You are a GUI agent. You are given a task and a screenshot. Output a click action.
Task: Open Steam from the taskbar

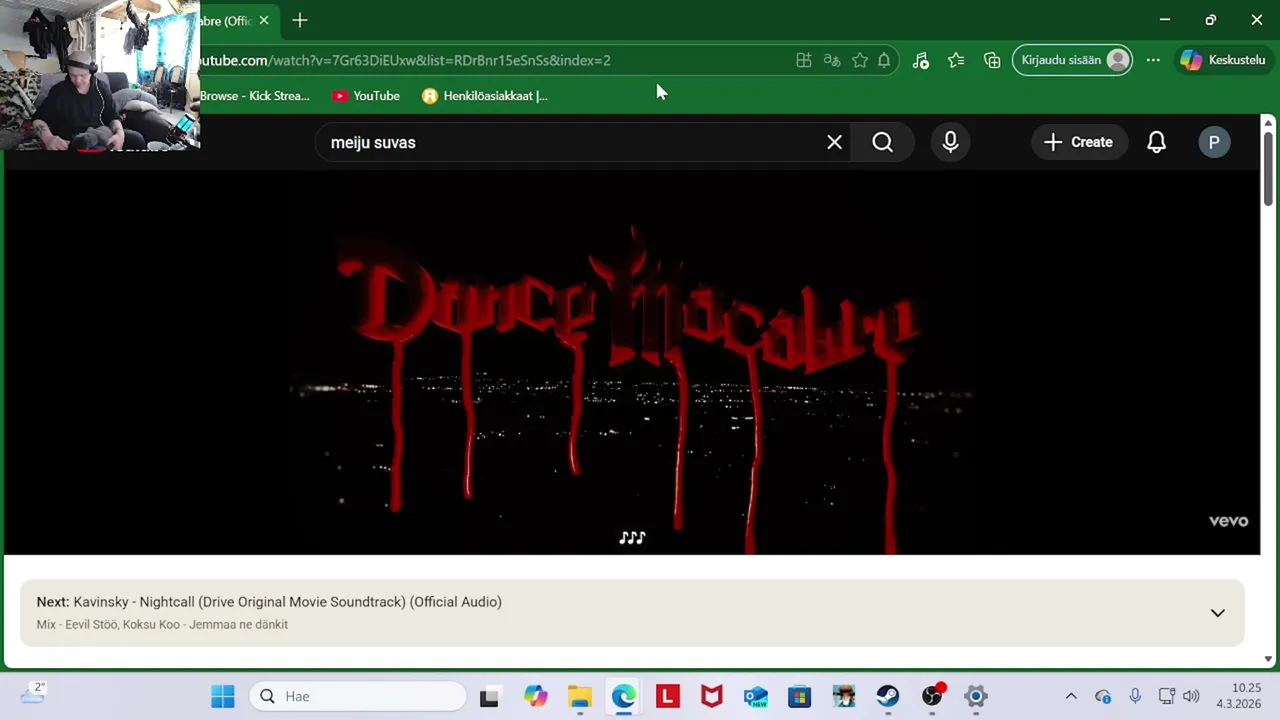888,696
